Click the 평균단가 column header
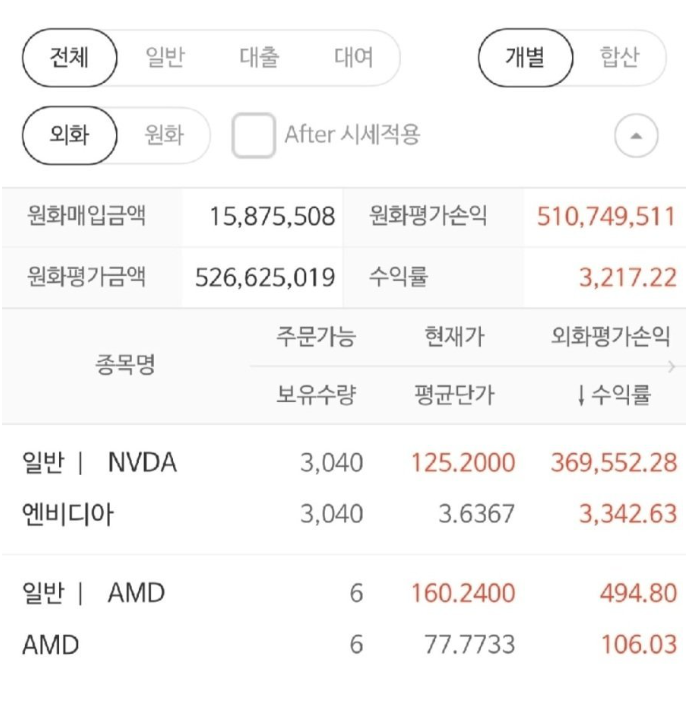 click(454, 395)
